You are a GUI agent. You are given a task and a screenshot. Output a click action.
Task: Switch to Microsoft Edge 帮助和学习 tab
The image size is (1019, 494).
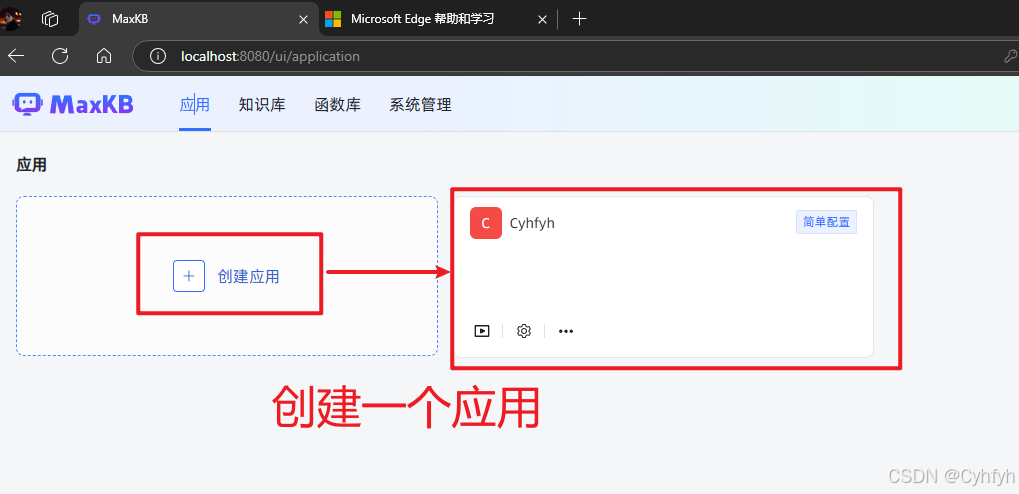(422, 19)
